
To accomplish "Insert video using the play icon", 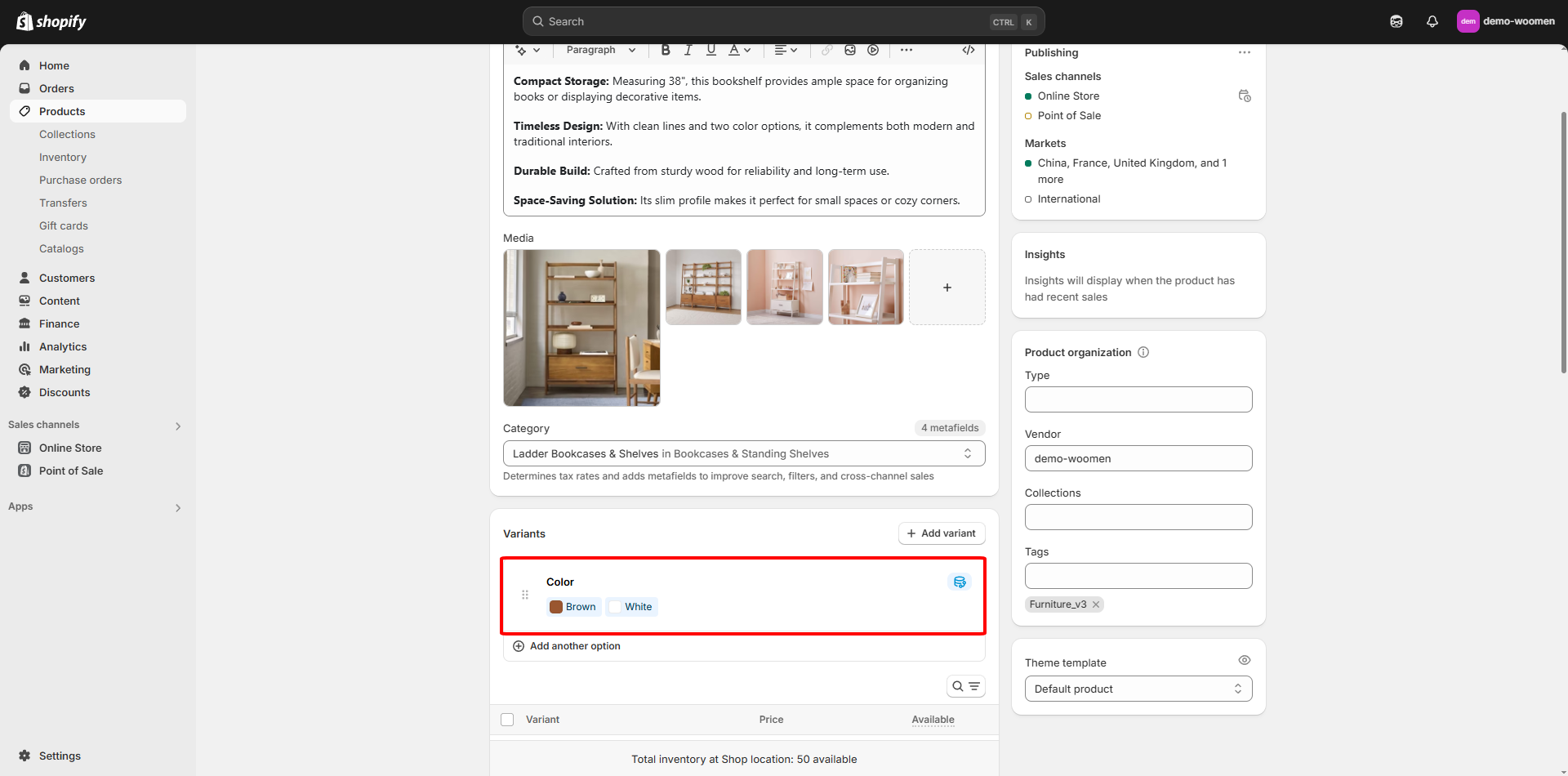I will tap(873, 50).
